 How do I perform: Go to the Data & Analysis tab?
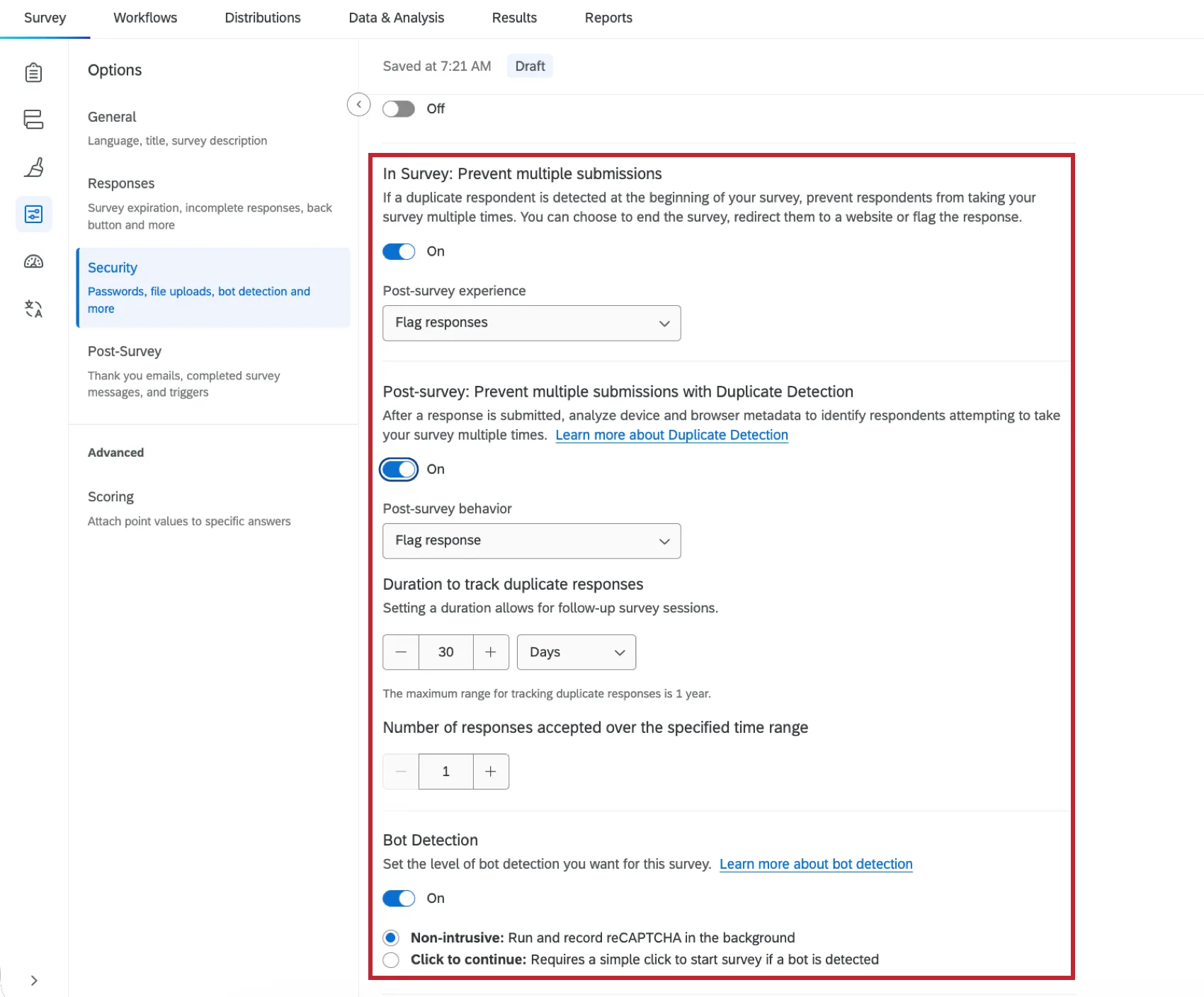(x=397, y=18)
